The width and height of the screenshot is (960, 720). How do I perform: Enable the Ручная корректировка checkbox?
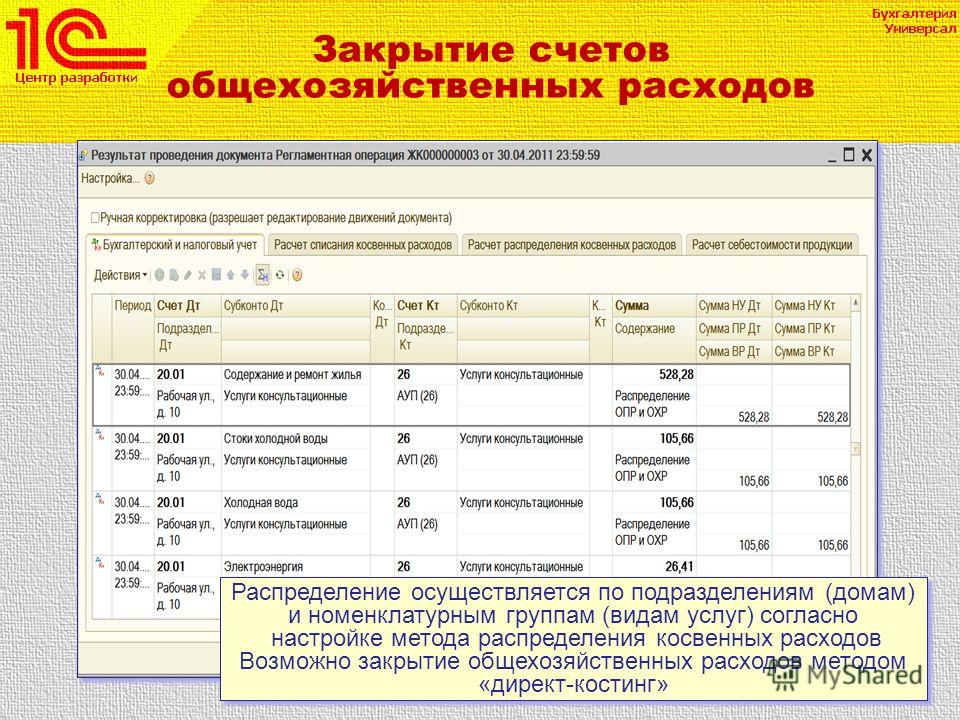point(95,218)
